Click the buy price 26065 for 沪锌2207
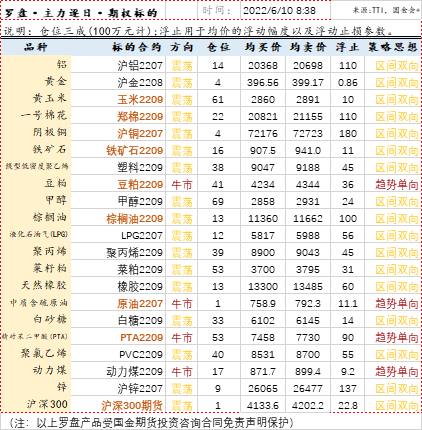This screenshot has height=430, width=422. [x=263, y=389]
